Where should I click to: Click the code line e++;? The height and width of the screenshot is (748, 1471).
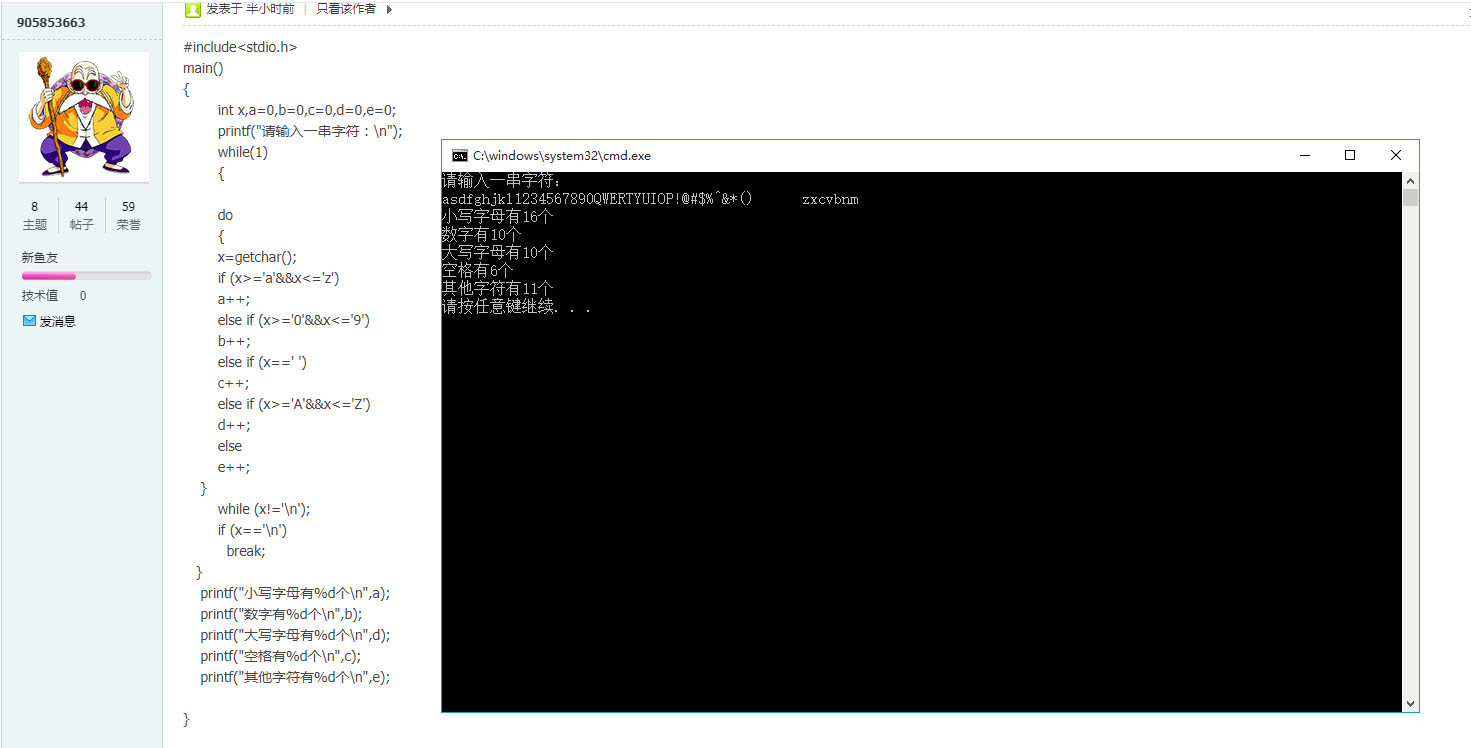click(x=234, y=467)
